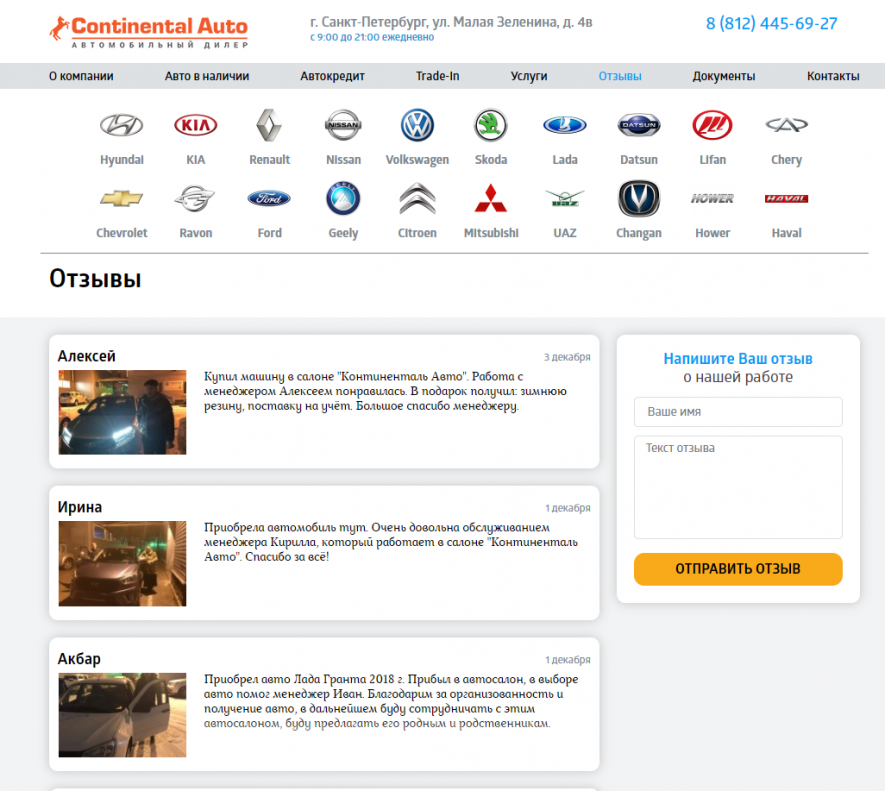885x791 pixels.
Task: Open the Автокредит menu item
Action: 332,76
